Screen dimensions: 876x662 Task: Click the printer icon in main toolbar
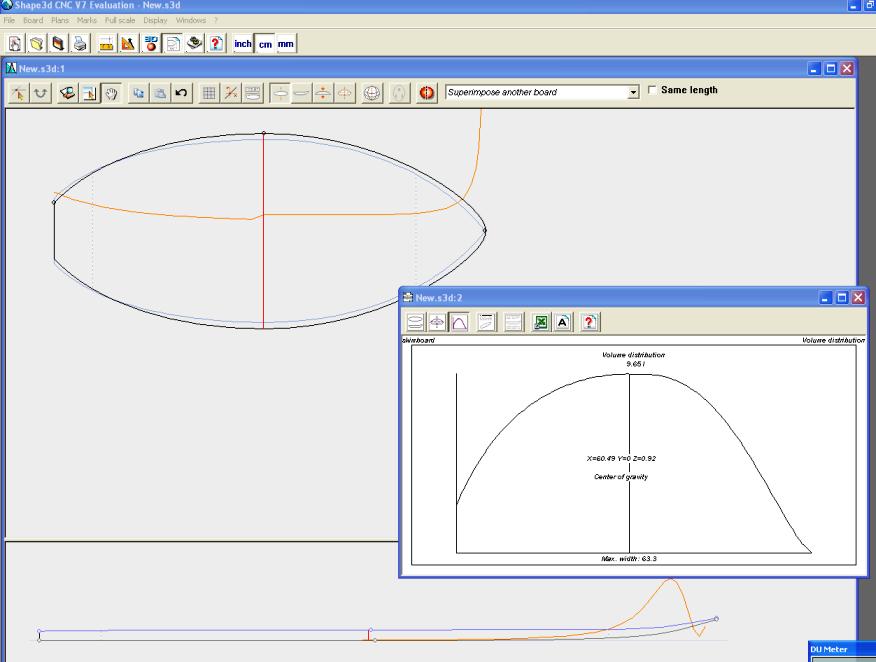point(79,43)
